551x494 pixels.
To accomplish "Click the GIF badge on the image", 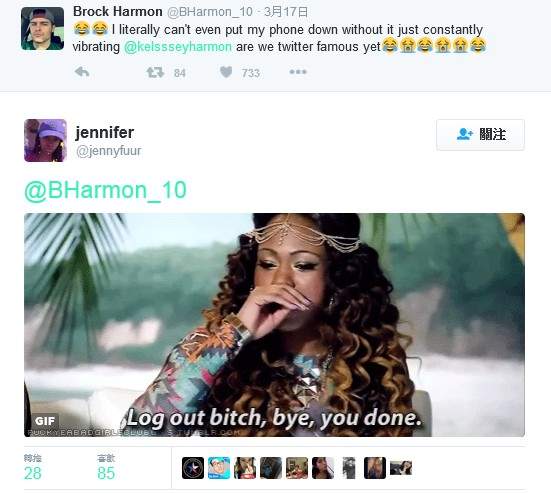I will coord(45,421).
